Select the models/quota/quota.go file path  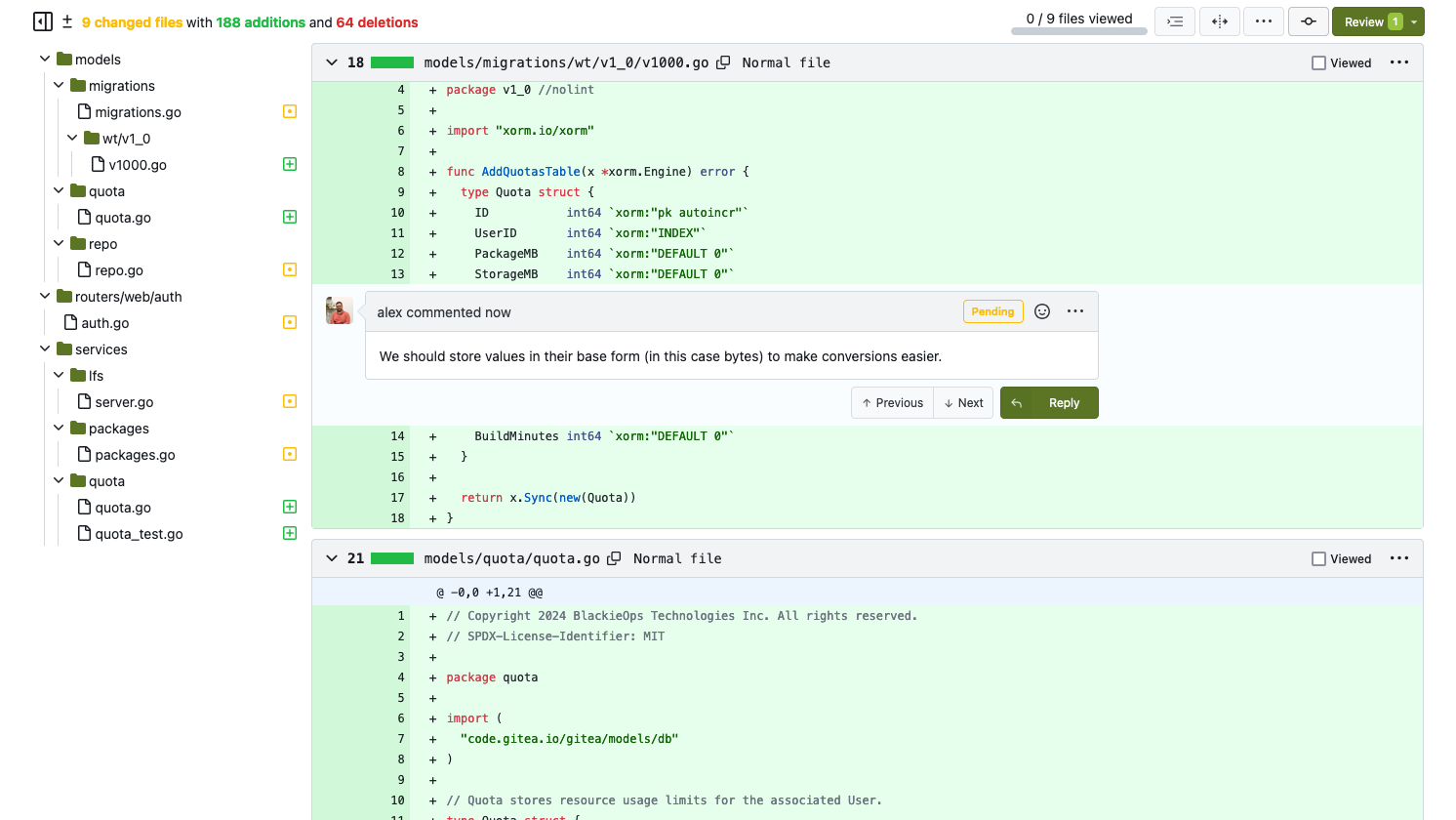(x=511, y=558)
